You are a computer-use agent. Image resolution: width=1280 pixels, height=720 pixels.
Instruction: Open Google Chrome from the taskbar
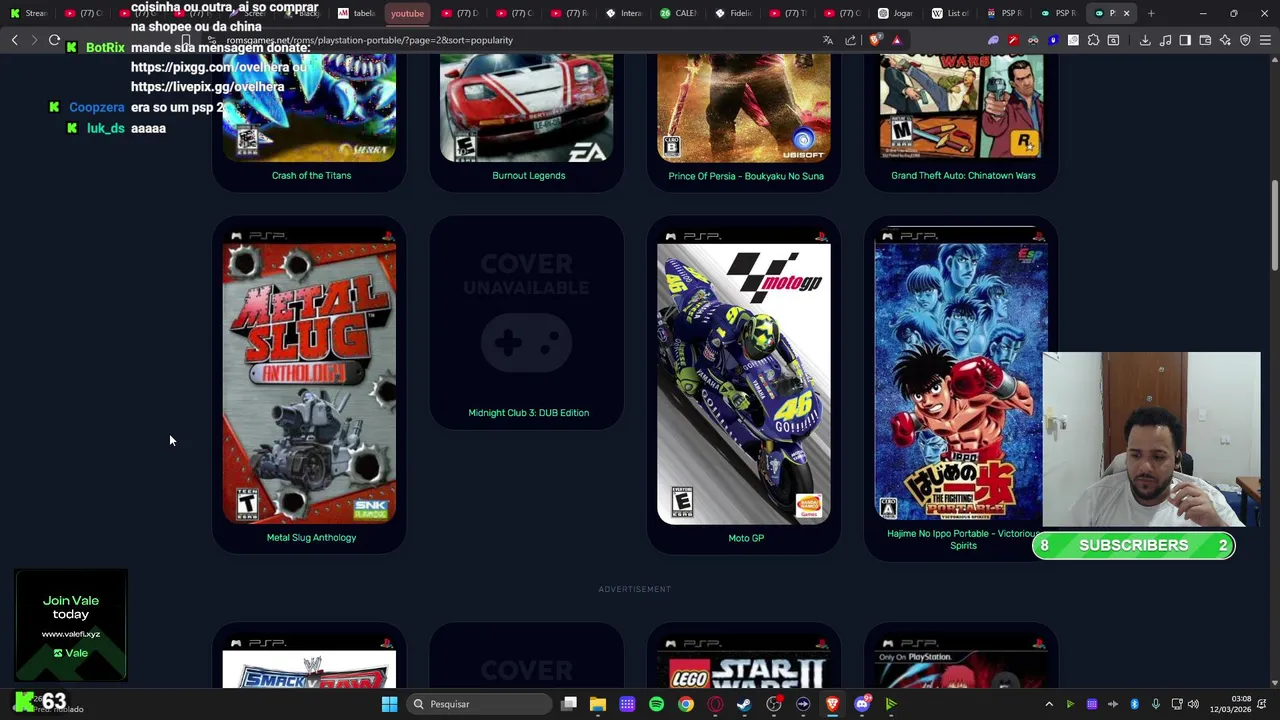coord(685,704)
